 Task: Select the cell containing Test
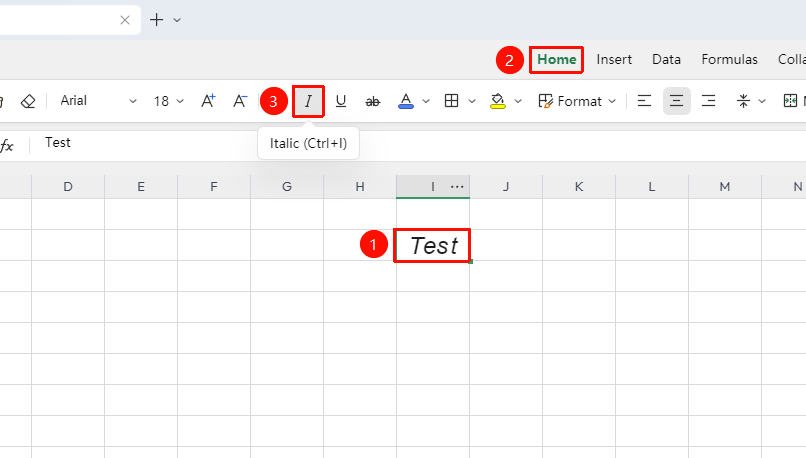coord(433,246)
